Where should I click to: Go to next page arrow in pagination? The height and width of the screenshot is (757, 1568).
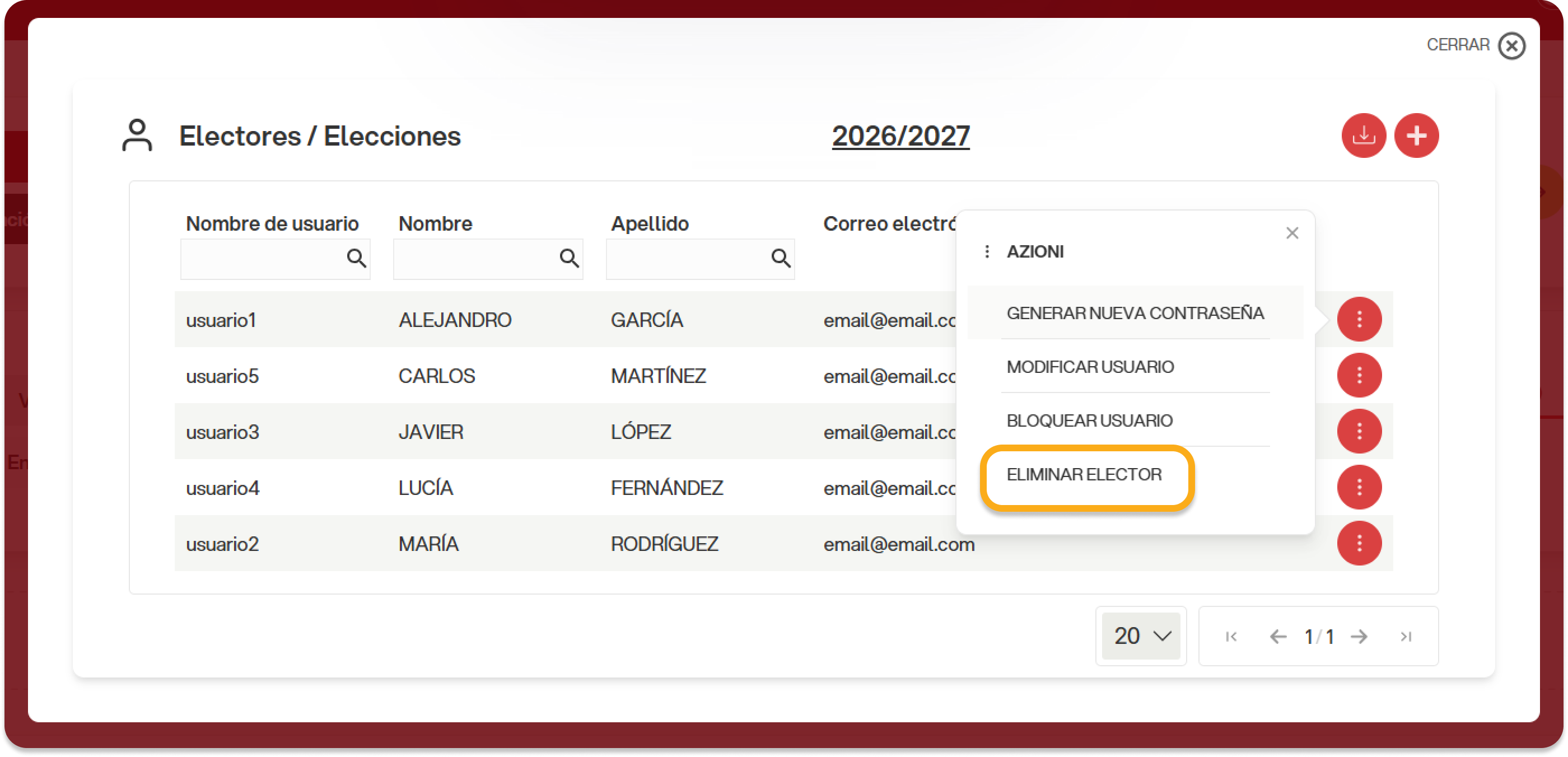1359,637
